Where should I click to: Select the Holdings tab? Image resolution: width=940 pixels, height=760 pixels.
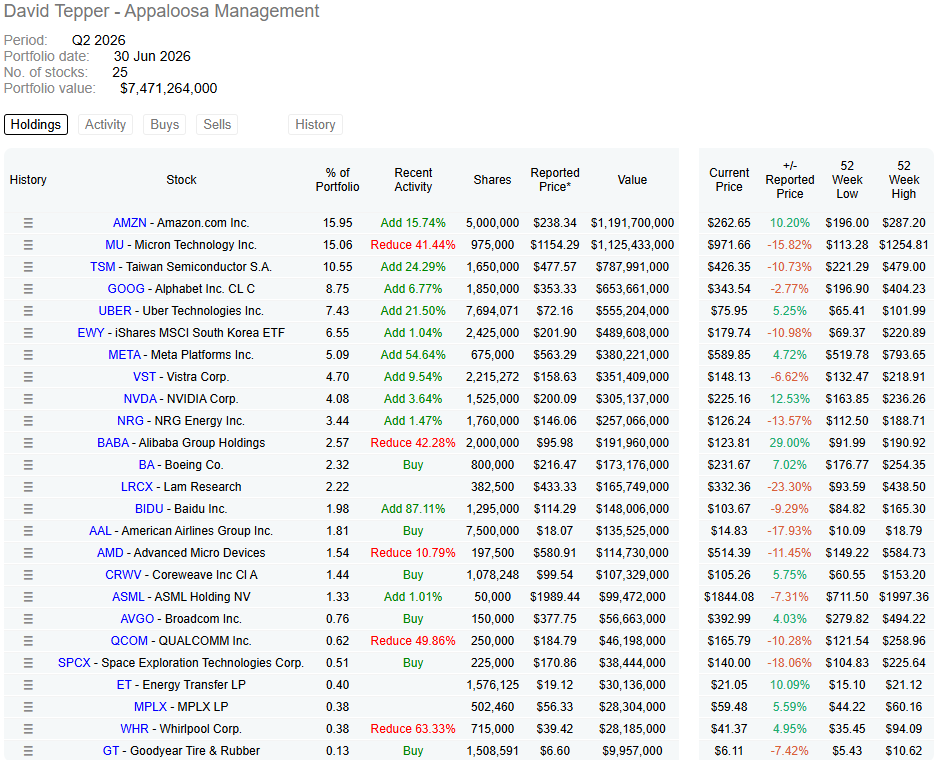click(36, 125)
